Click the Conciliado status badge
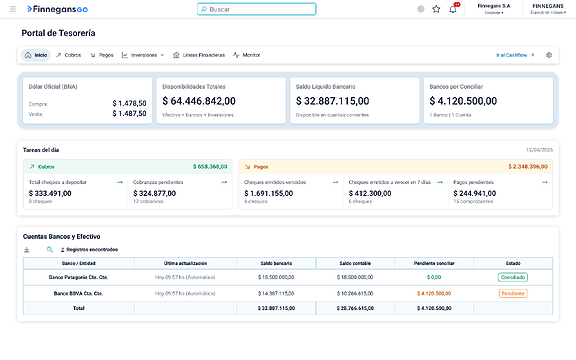 513,277
